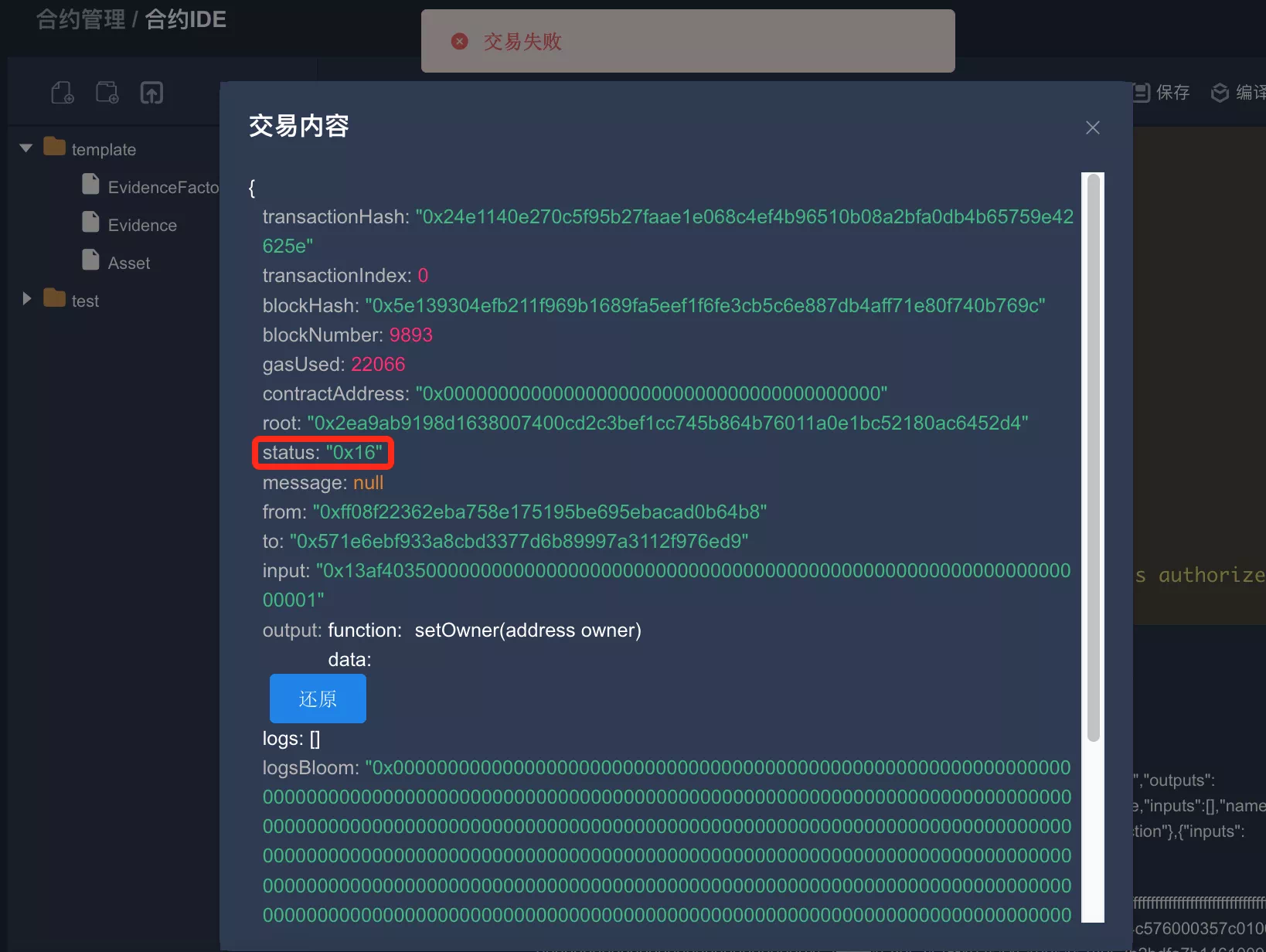Click the dialog vertical scrollbar
The image size is (1266, 952).
(1093, 457)
